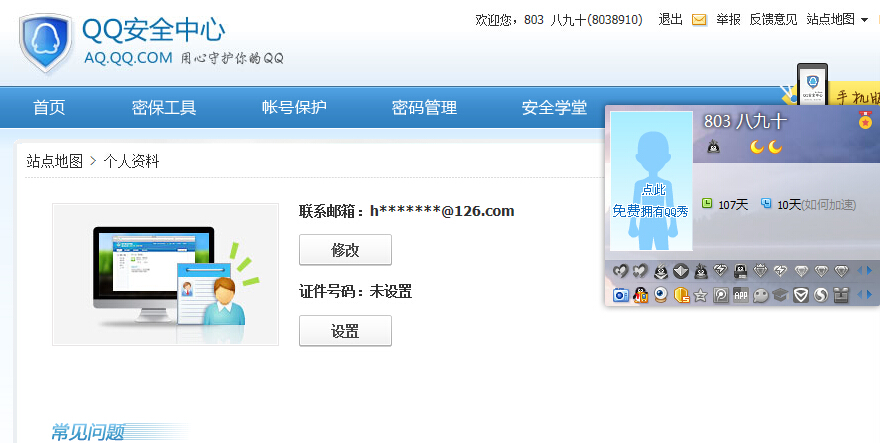Click the 退出 logout link

coord(670,20)
